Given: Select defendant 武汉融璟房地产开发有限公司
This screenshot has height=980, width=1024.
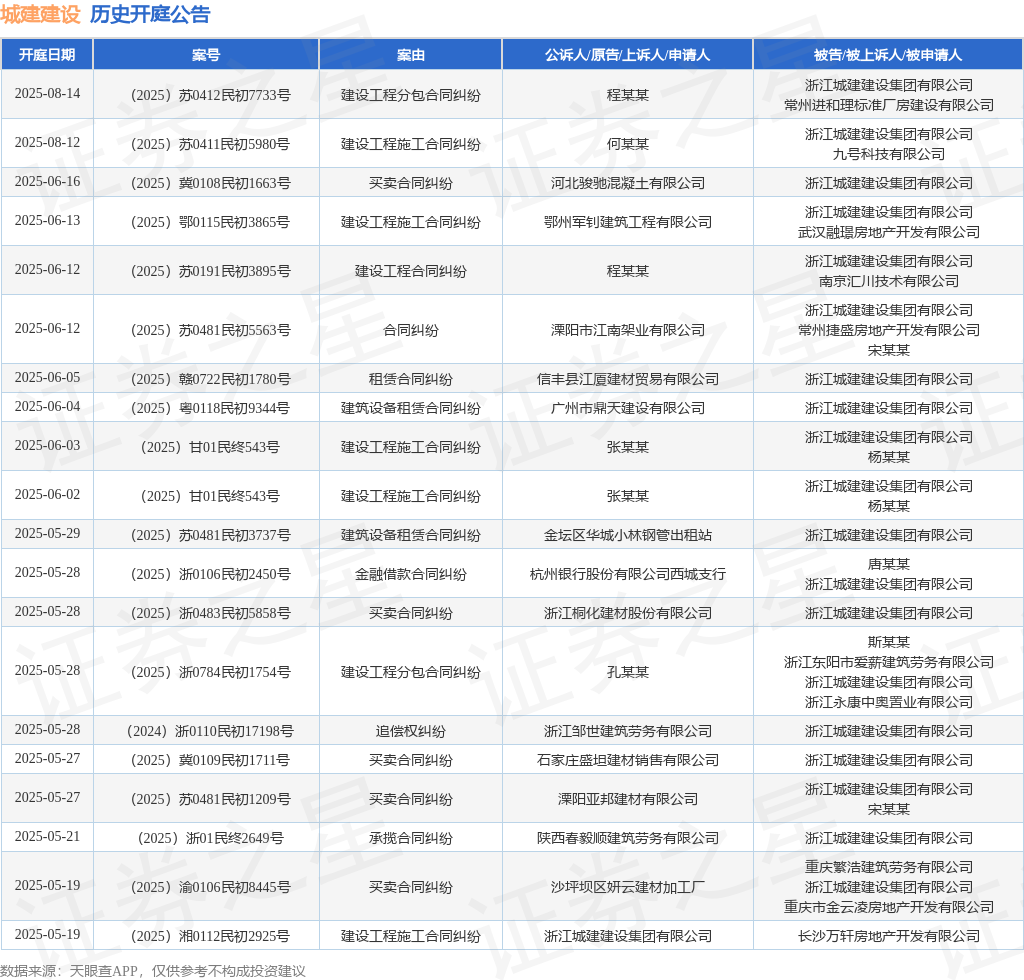Looking at the screenshot, I should 889,232.
